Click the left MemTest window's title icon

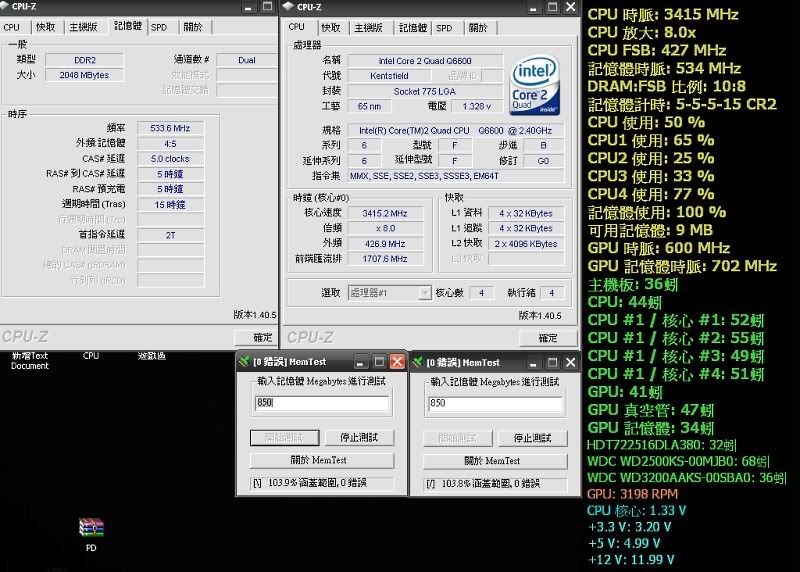(x=244, y=362)
